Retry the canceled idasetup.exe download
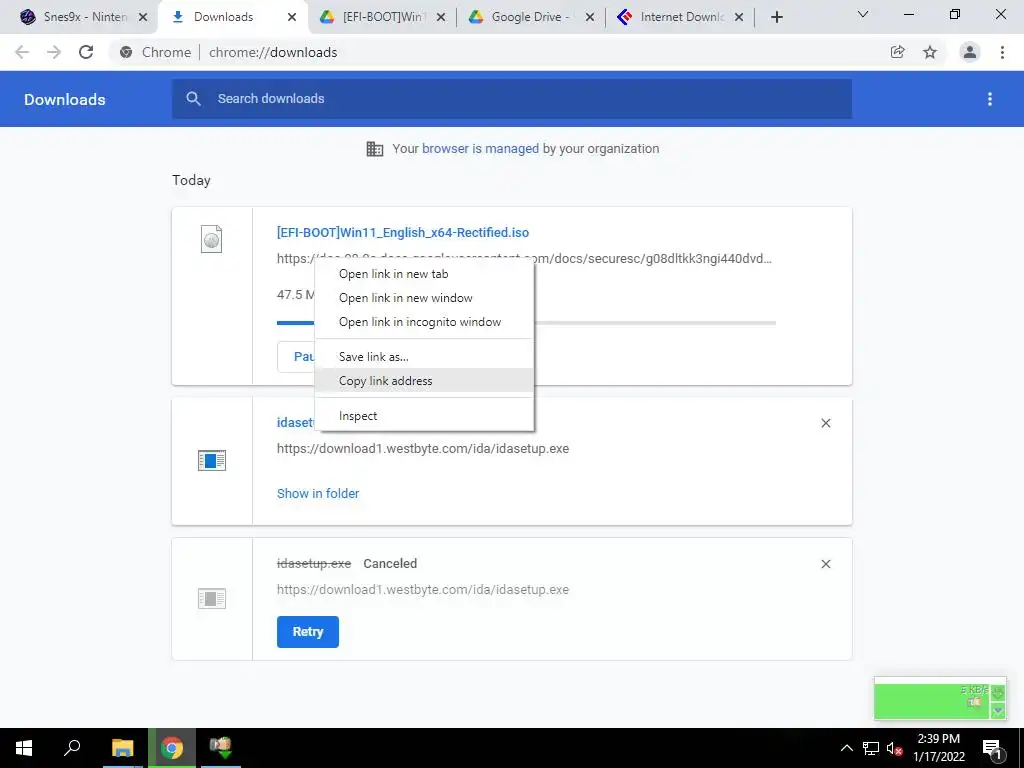Image resolution: width=1024 pixels, height=768 pixels. (x=308, y=632)
